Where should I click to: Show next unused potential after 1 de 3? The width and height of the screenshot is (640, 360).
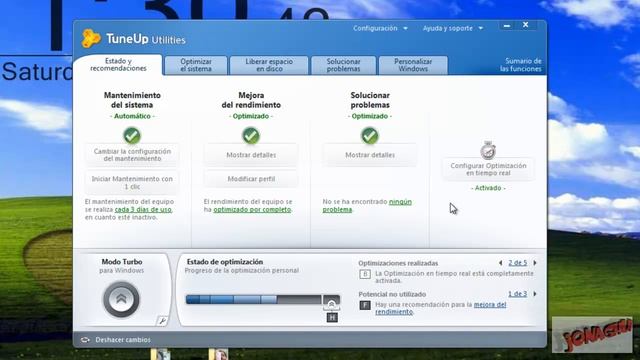tap(535, 294)
